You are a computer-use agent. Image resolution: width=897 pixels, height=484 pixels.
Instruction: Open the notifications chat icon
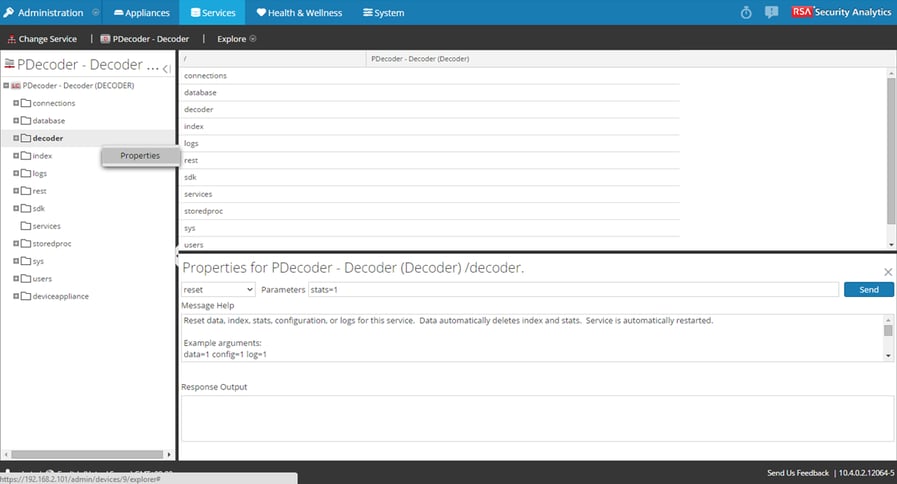click(x=771, y=13)
